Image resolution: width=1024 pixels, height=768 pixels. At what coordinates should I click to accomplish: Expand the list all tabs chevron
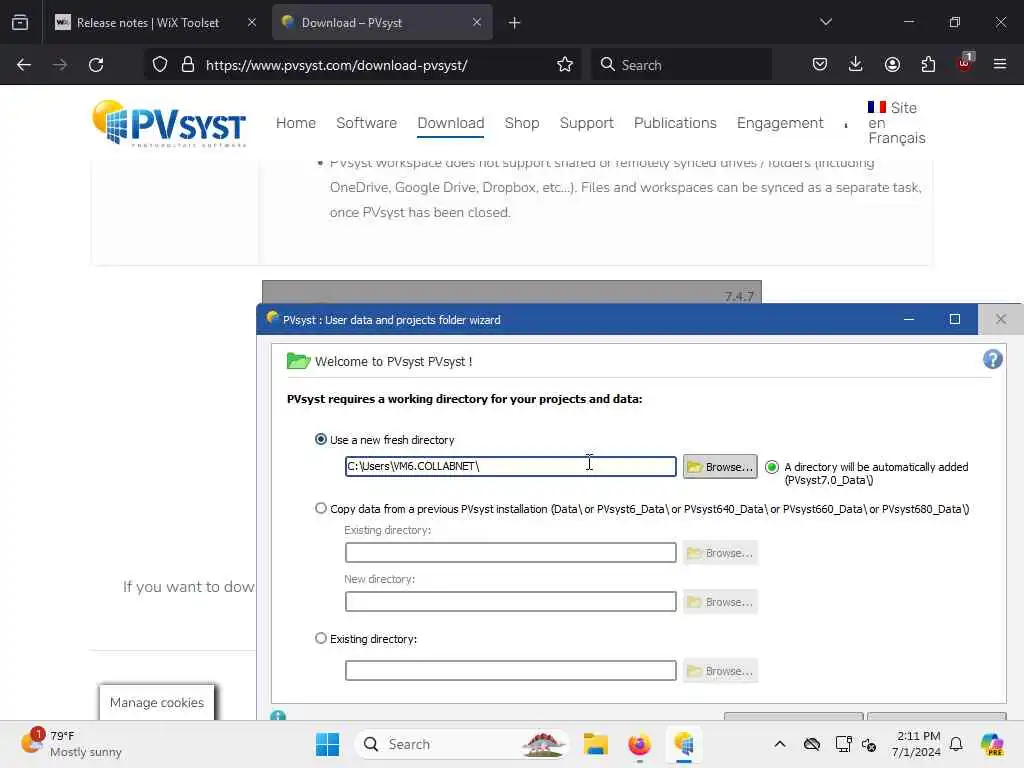(825, 22)
